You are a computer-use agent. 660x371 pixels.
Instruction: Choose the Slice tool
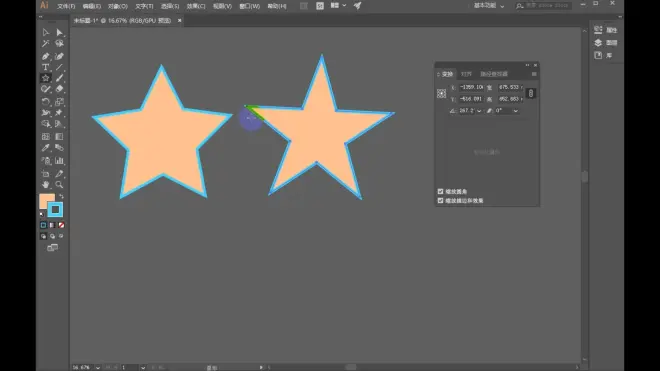pyautogui.click(x=59, y=173)
